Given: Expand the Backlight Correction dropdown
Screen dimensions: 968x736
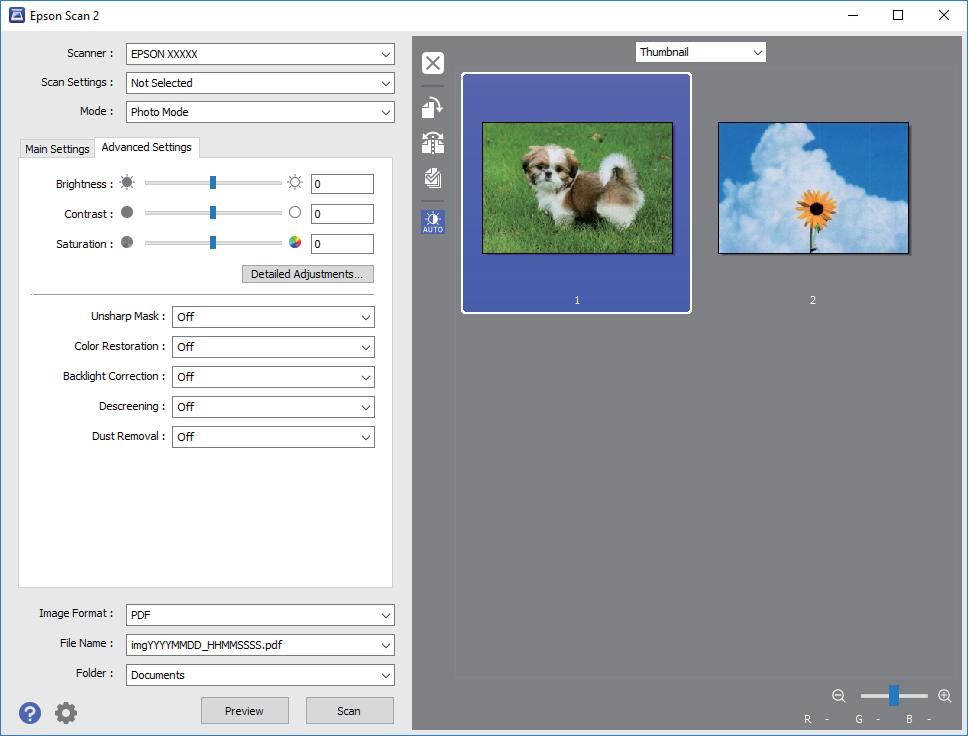Looking at the screenshot, I should click(273, 377).
